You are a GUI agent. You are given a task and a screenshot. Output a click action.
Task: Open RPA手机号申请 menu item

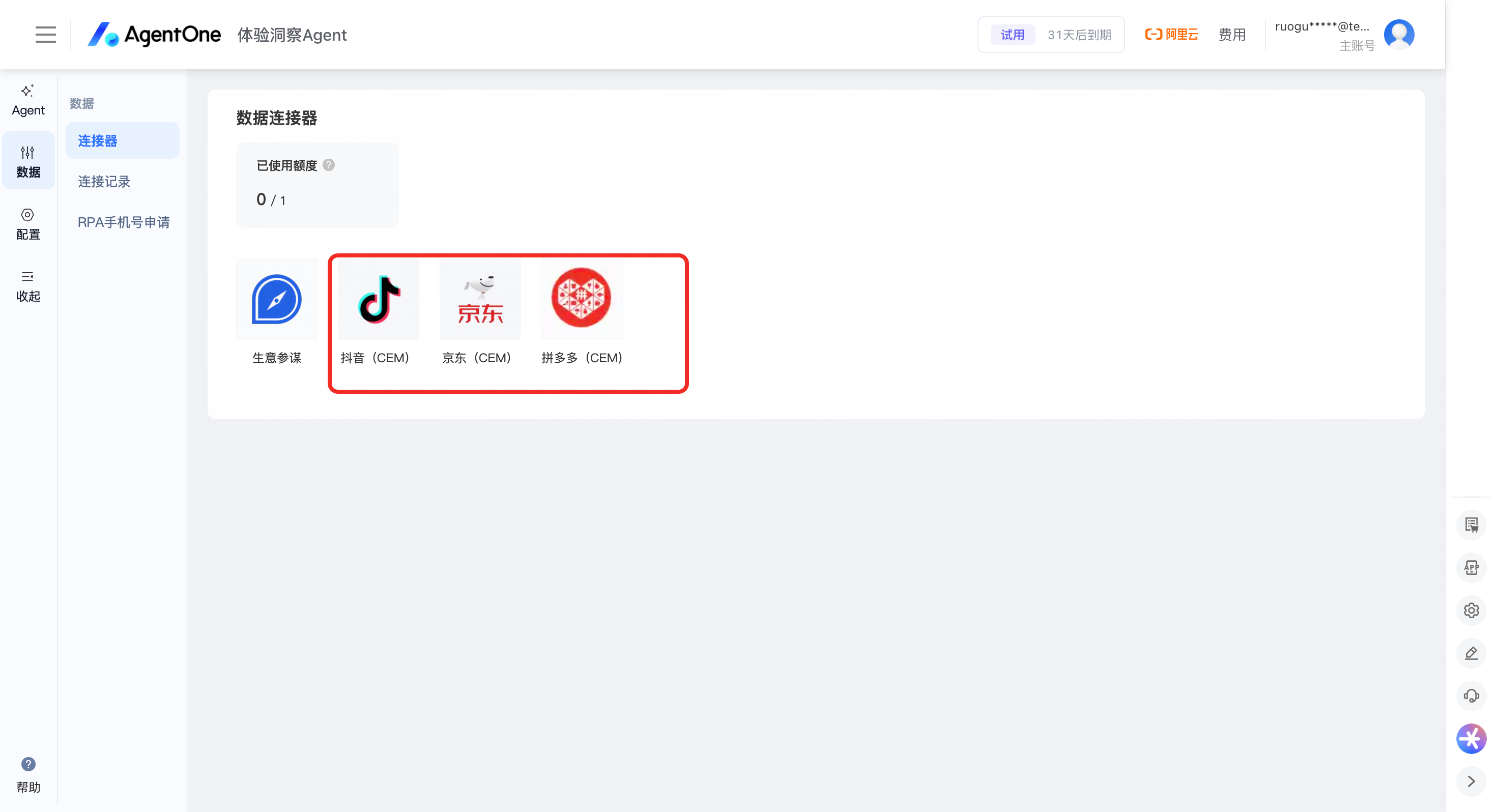coord(123,222)
